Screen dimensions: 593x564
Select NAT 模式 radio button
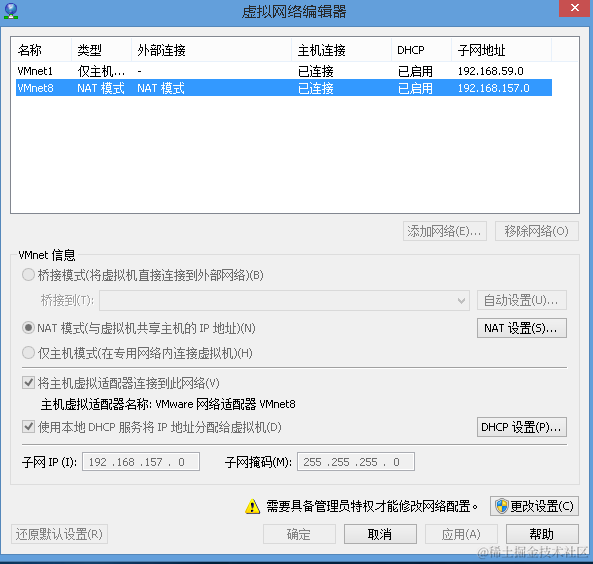(x=28, y=328)
